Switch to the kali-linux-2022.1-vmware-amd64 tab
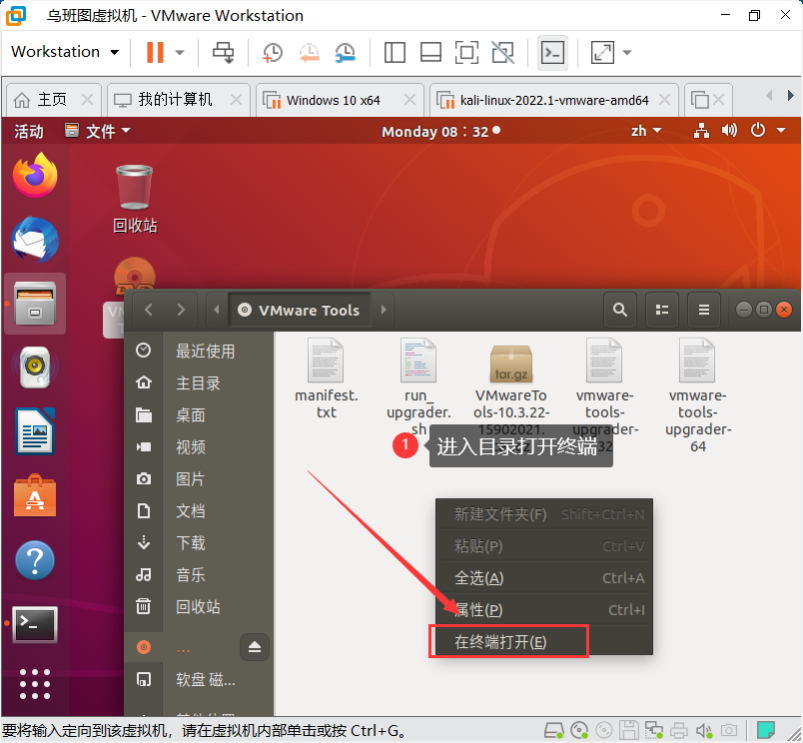 click(554, 100)
